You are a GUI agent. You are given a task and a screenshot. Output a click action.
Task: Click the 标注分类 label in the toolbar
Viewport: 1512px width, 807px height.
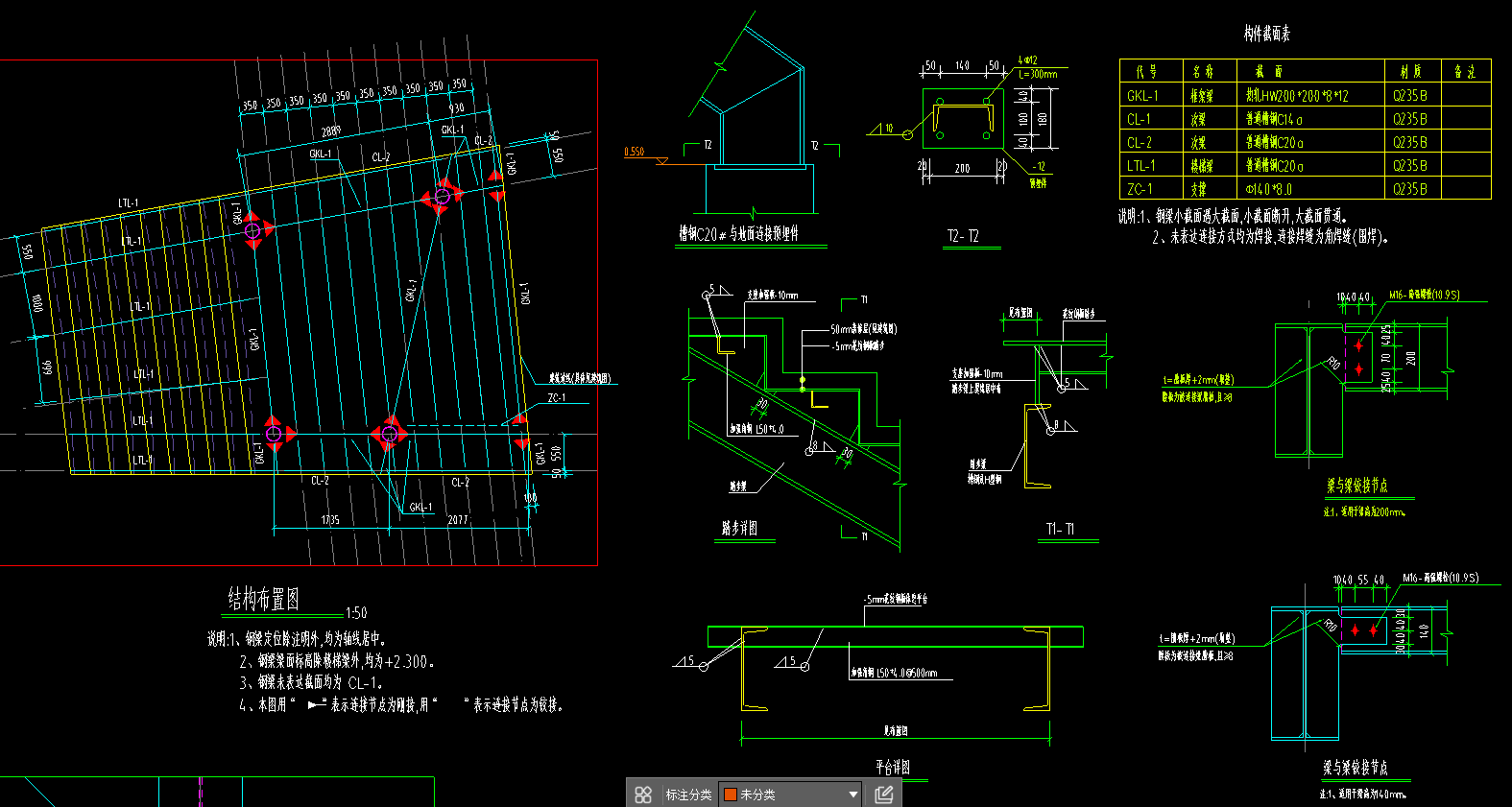click(688, 795)
